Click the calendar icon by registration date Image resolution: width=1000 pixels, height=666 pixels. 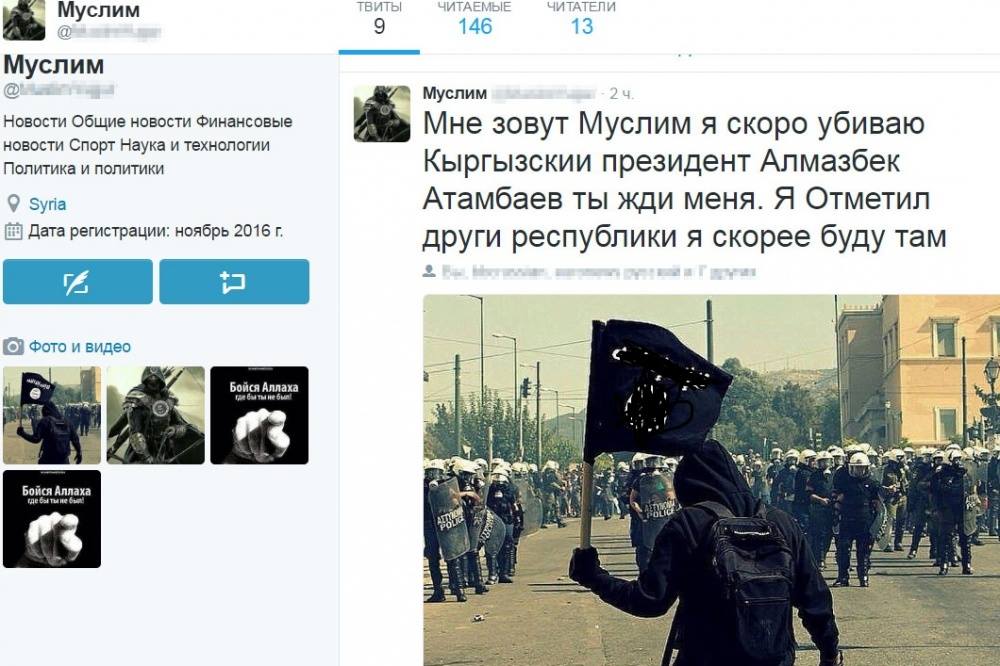coord(13,231)
